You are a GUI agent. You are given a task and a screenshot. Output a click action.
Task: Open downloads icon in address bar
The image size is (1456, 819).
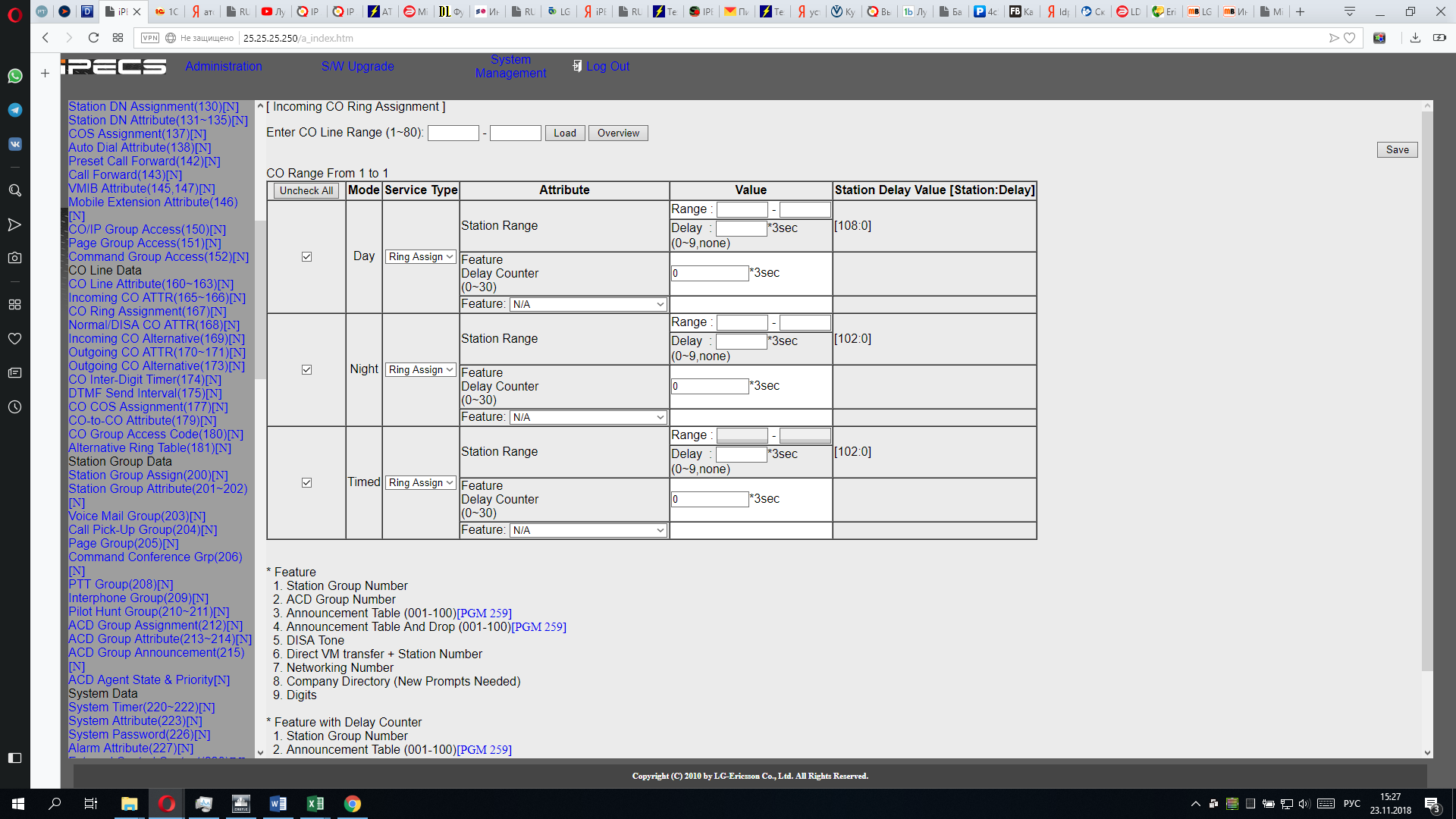point(1415,38)
